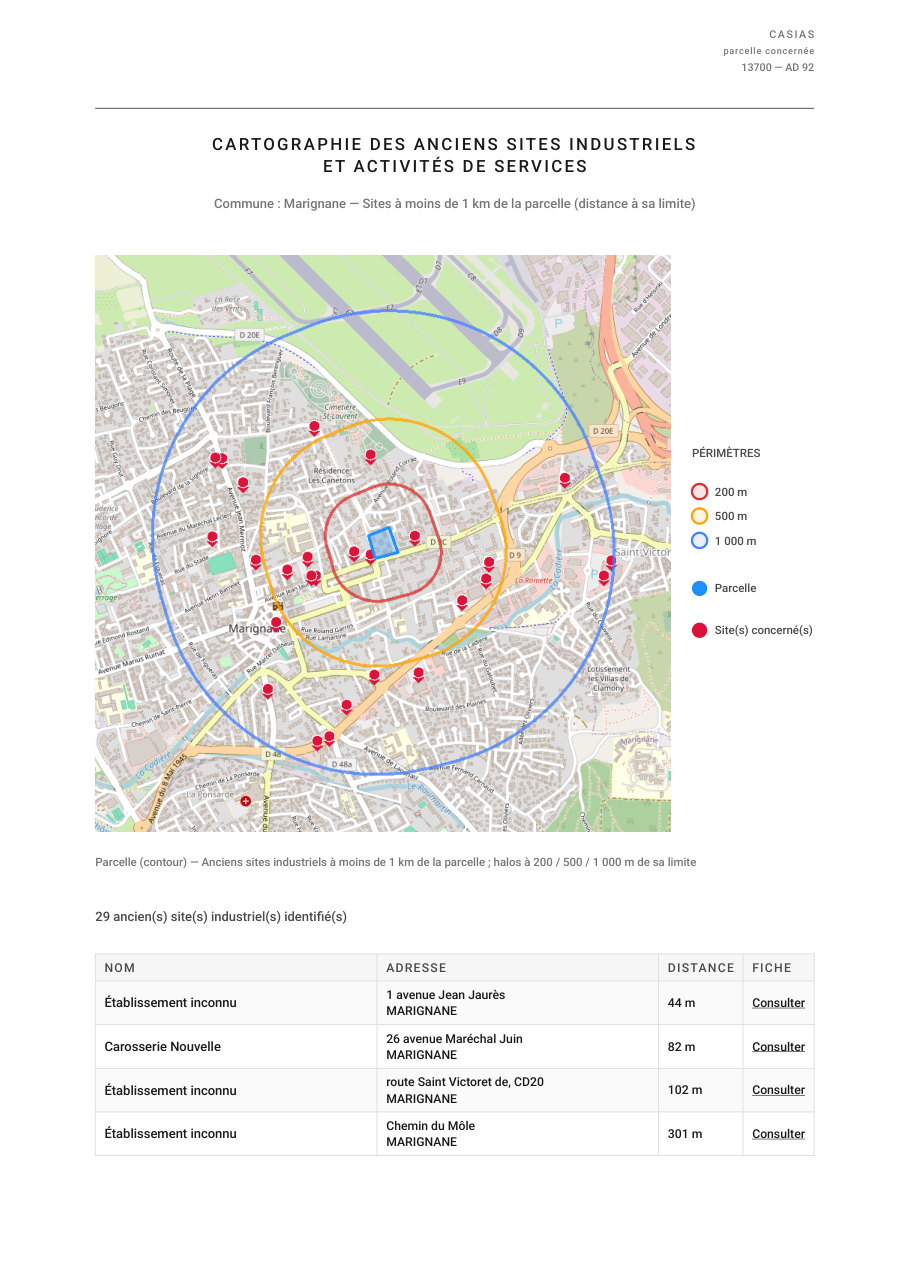Click the red Site(s) concerné(s) dot in the legend
Image resolution: width=910 pixels, height=1287 pixels.
[700, 630]
